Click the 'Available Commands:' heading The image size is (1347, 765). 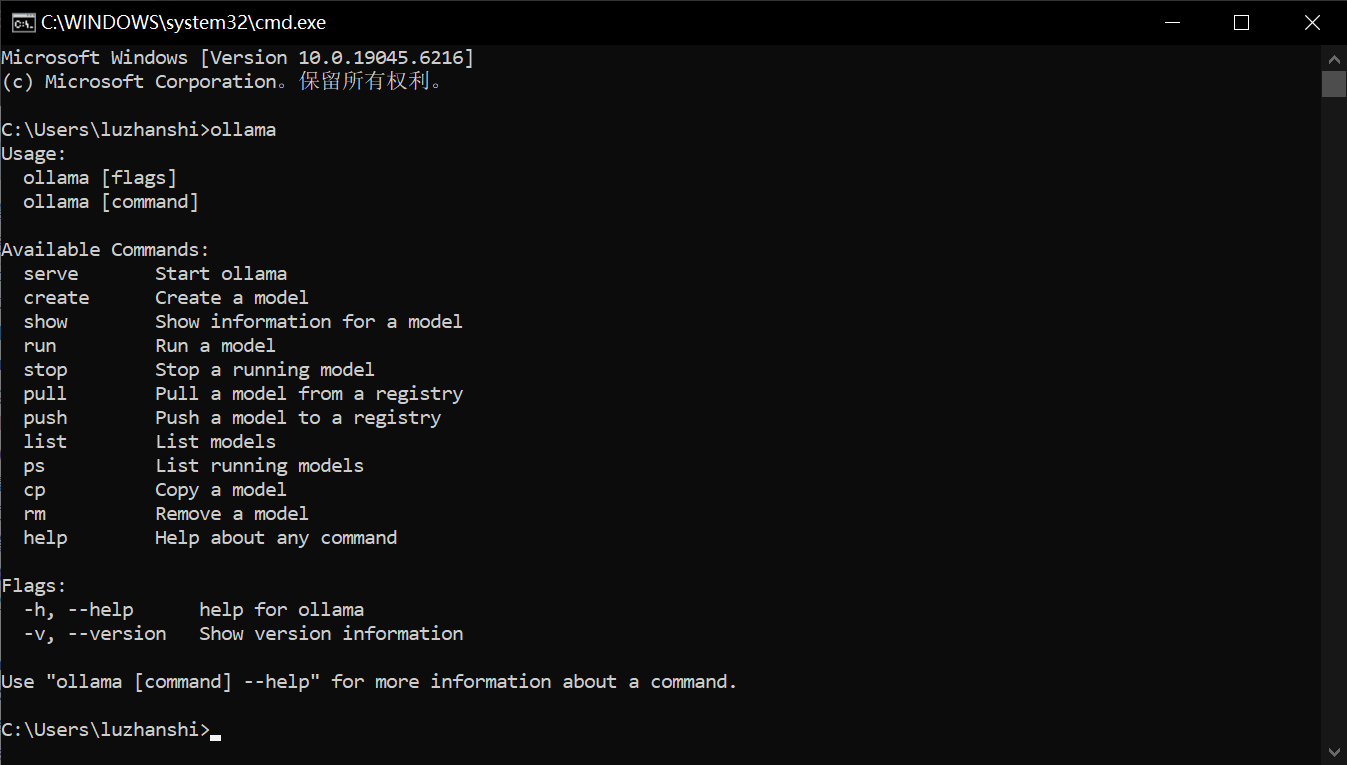[x=105, y=250]
